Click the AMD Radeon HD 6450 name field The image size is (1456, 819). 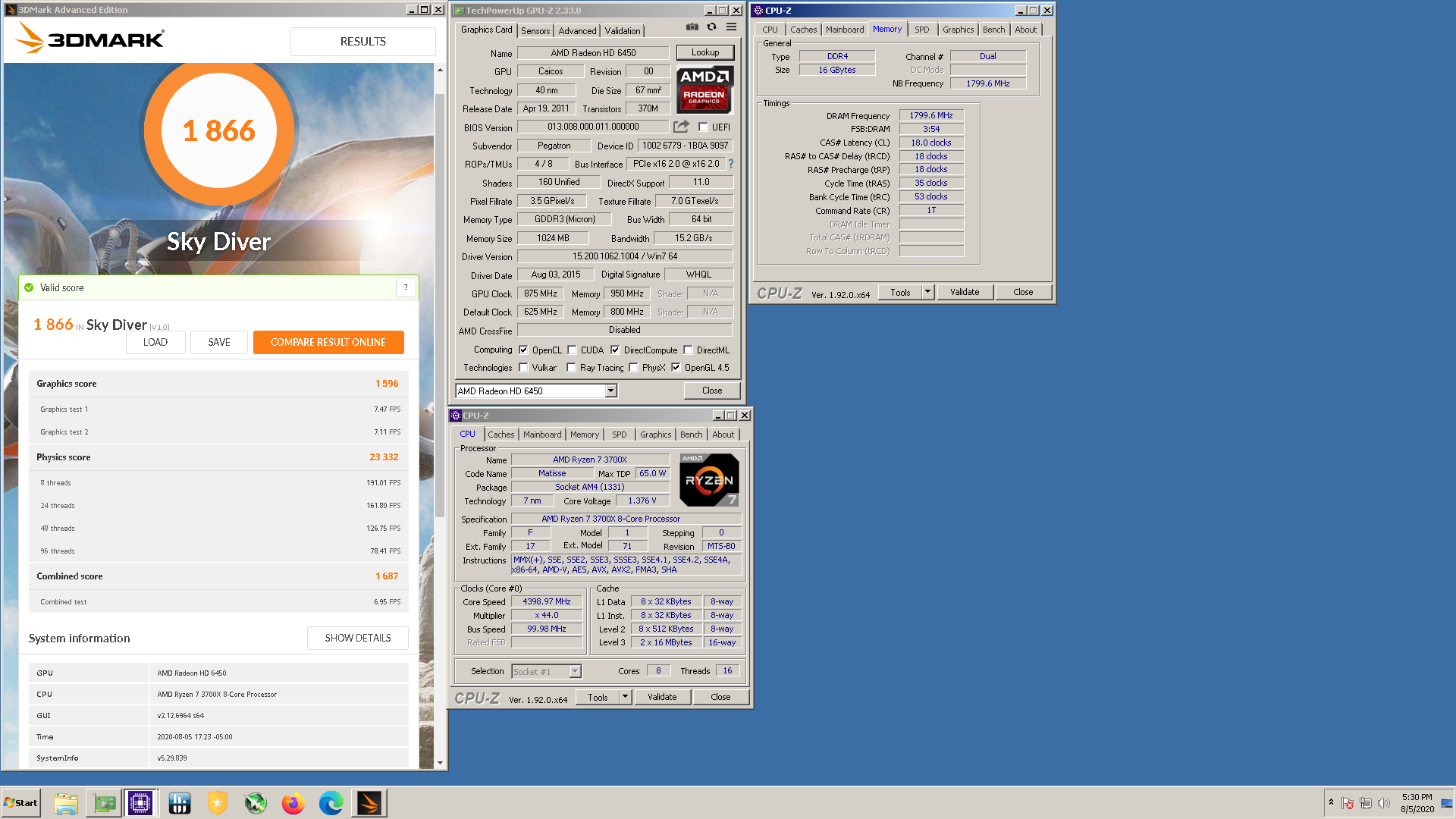(x=593, y=53)
